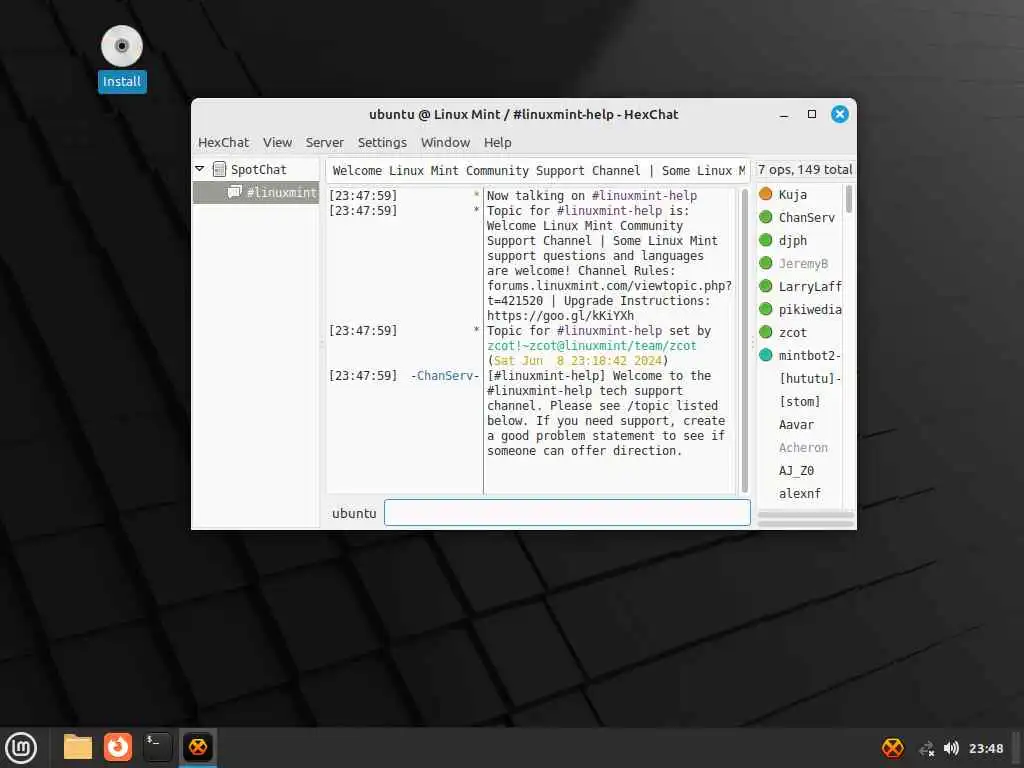Open the Files folder in taskbar
1024x768 pixels.
pyautogui.click(x=78, y=747)
